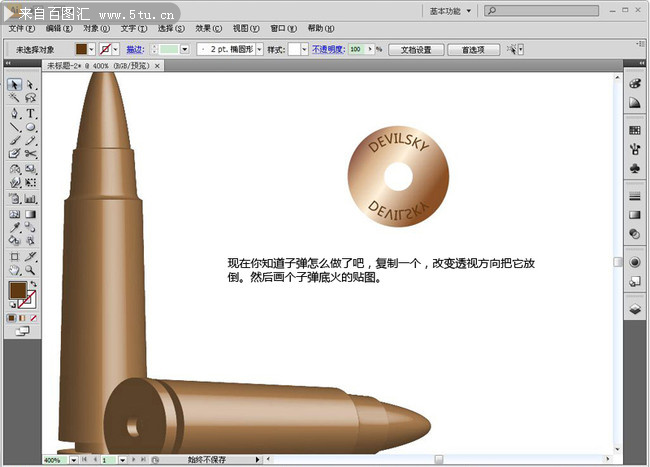Open the 窗口 menu
This screenshot has height=467, width=650.
(x=277, y=29)
